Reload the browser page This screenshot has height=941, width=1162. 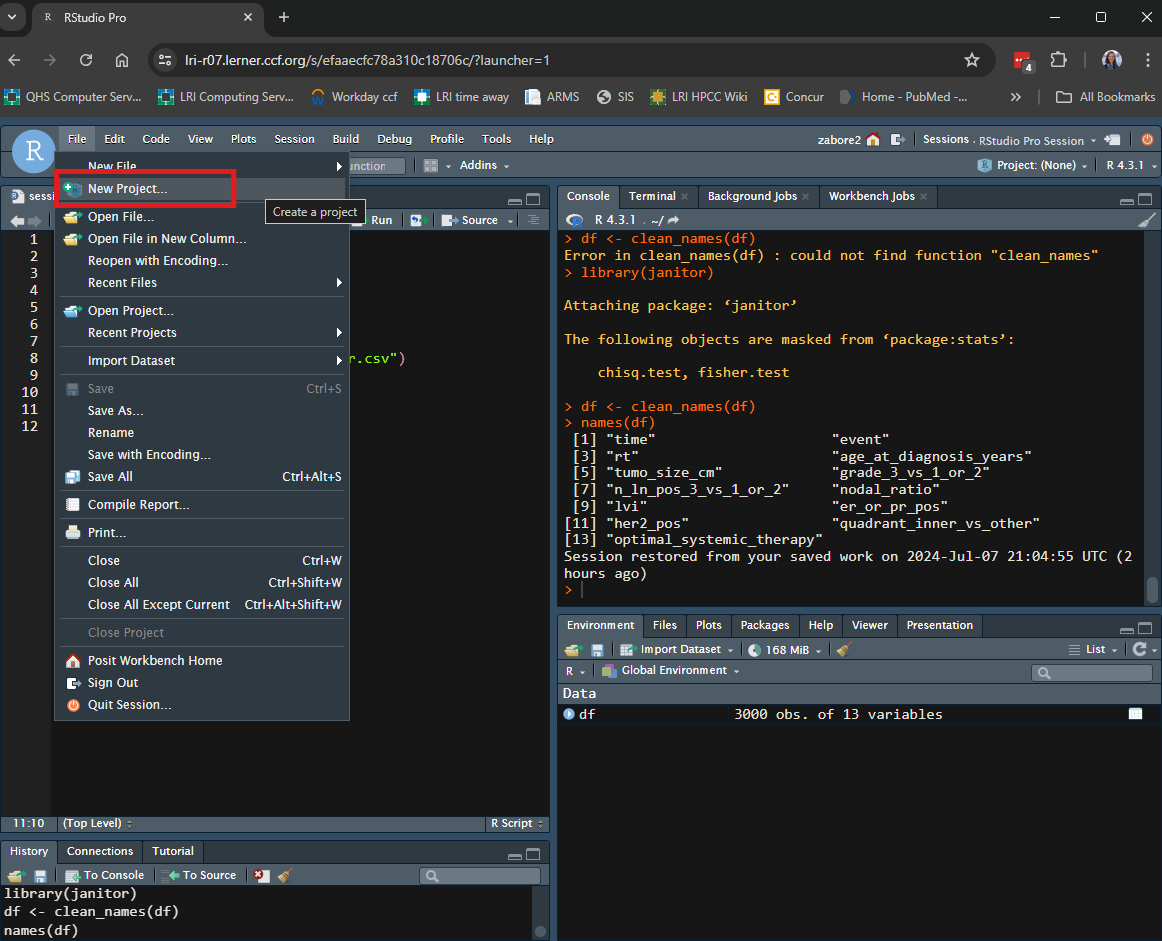pyautogui.click(x=86, y=60)
